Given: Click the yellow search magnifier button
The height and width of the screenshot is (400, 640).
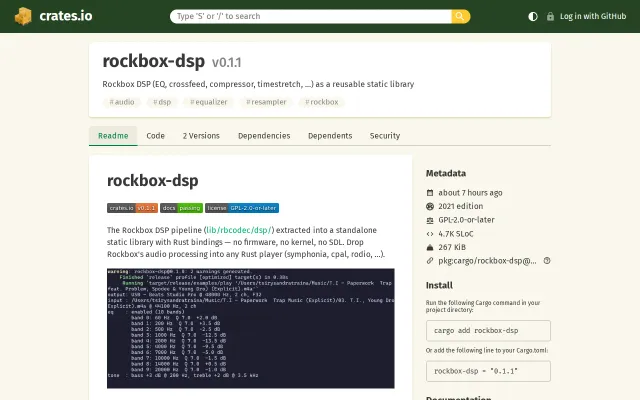Looking at the screenshot, I should tap(460, 16).
